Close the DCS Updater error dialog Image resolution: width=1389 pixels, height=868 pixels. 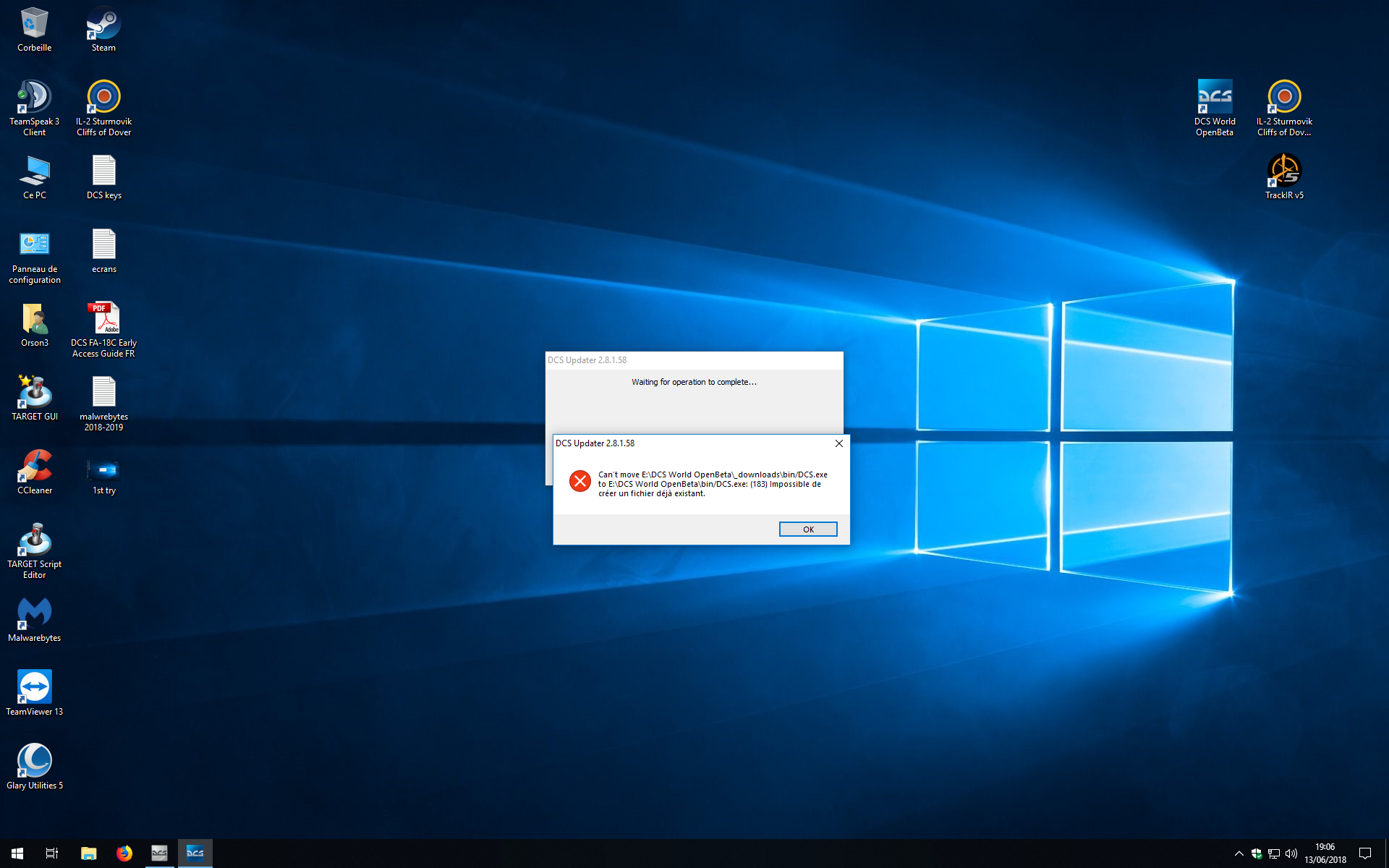tap(839, 443)
